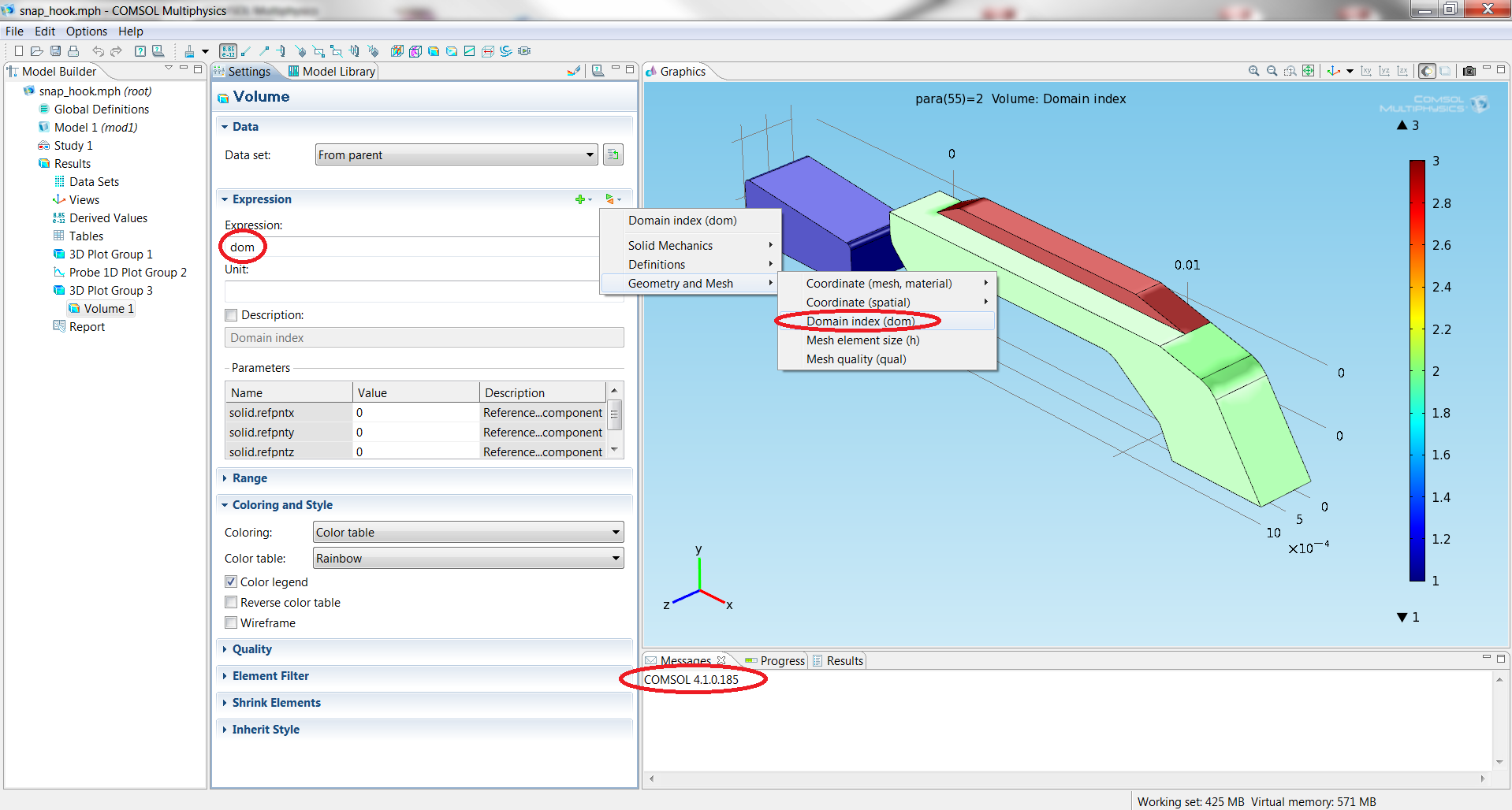Enable the Wireframe checkbox
Image resolution: width=1512 pixels, height=810 pixels.
[x=231, y=623]
